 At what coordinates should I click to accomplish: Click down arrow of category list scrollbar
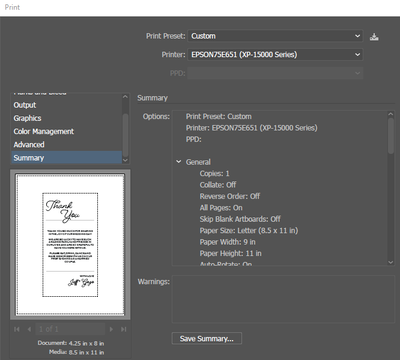click(125, 160)
